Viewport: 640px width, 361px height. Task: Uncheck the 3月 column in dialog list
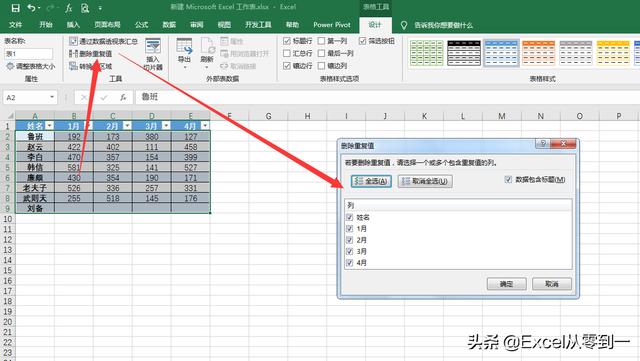pos(349,251)
